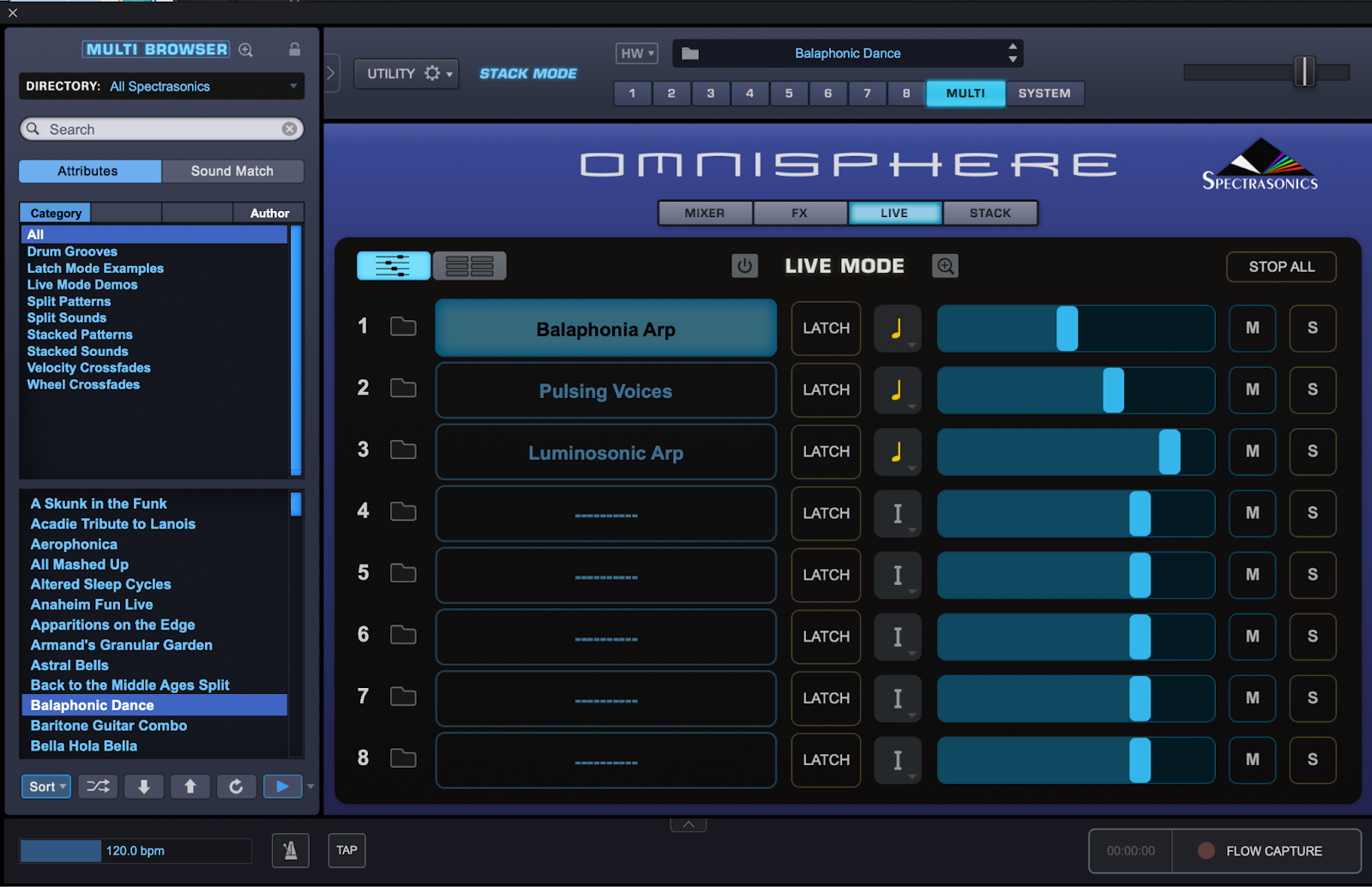The width and height of the screenshot is (1372, 887).
Task: Toggle browser audition play button
Action: pyautogui.click(x=282, y=786)
